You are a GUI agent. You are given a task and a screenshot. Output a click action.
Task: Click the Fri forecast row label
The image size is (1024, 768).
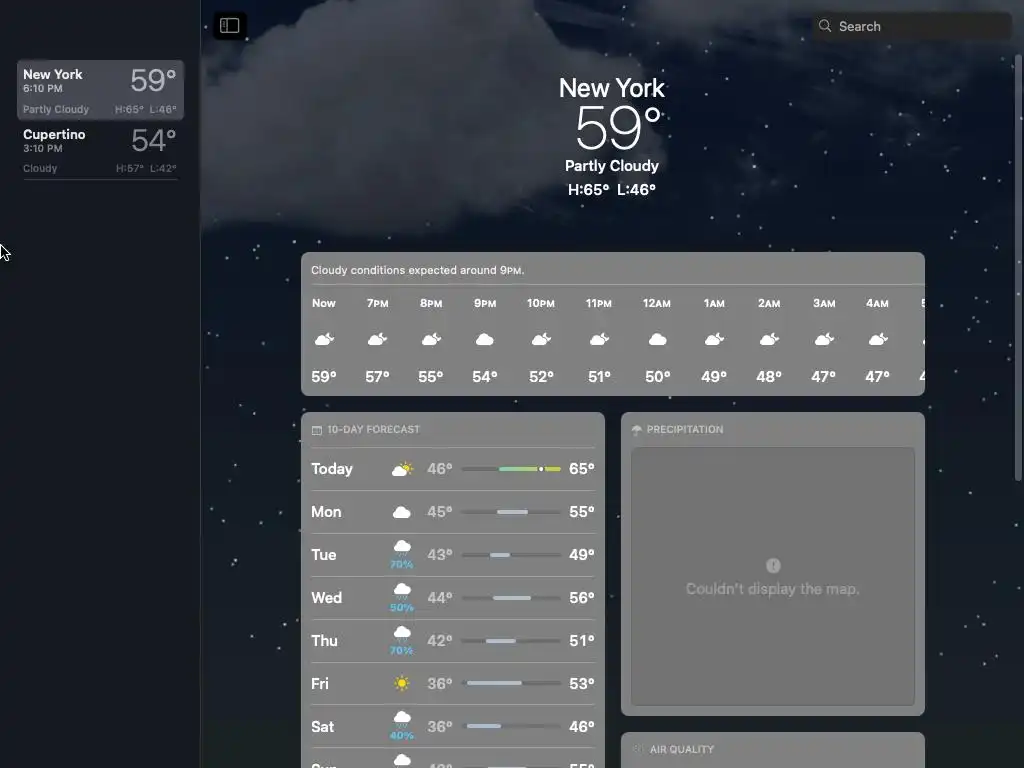319,684
